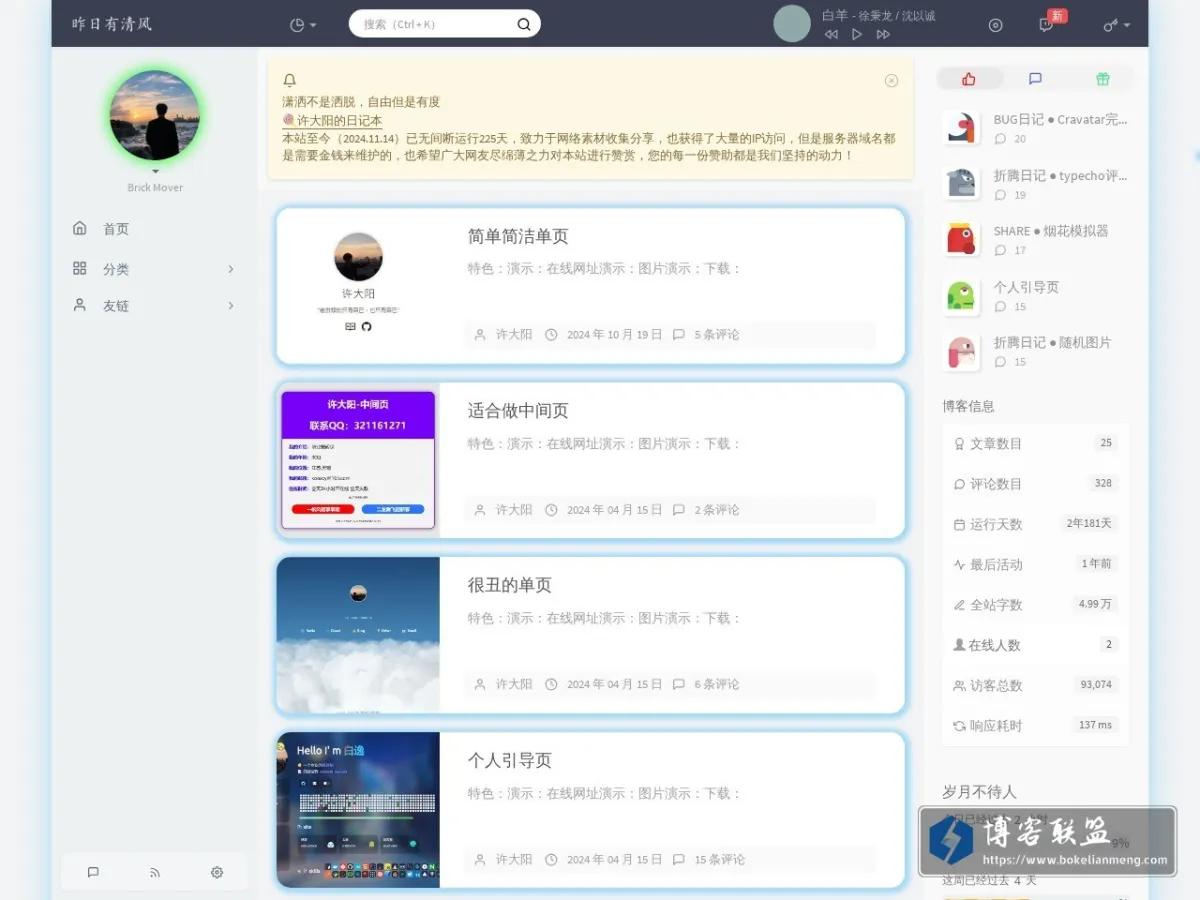The height and width of the screenshot is (900, 1200).
Task: Open the history clock dropdown in header
Action: pos(302,25)
